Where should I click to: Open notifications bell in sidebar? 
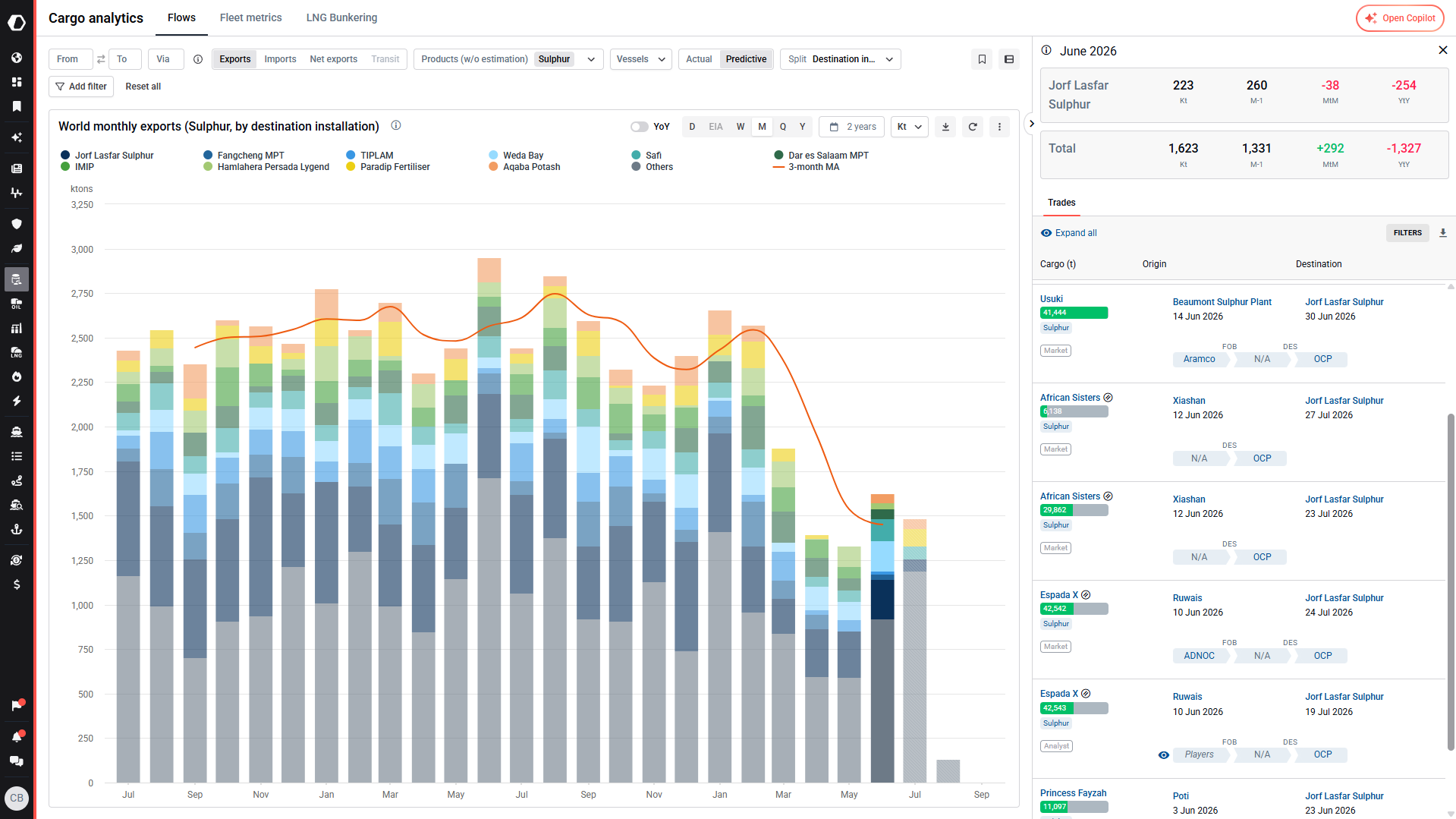click(17, 736)
